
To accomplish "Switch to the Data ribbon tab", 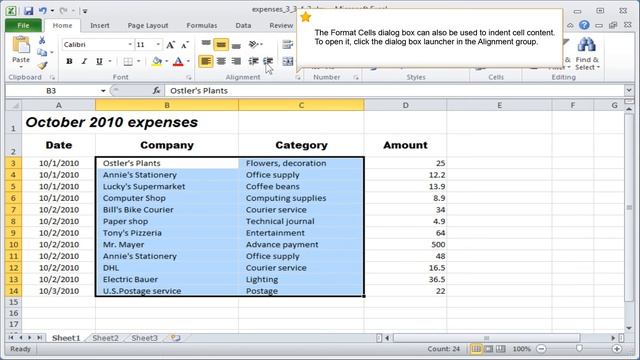I will (x=243, y=25).
